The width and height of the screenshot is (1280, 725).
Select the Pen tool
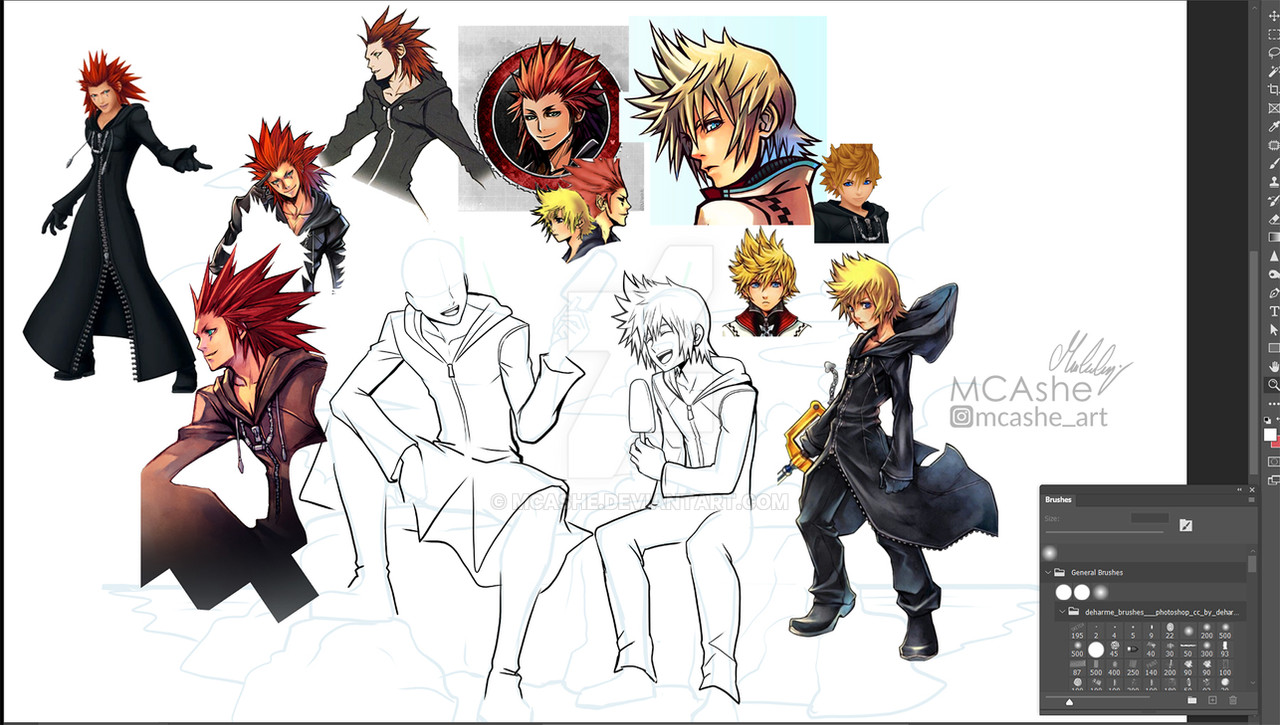pyautogui.click(x=1273, y=292)
